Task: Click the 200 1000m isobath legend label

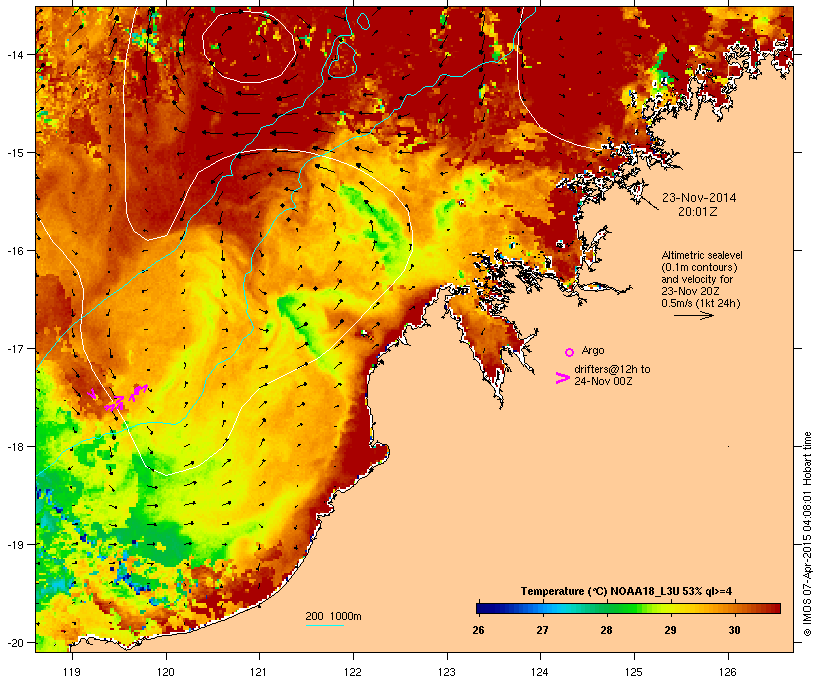Action: tap(333, 616)
